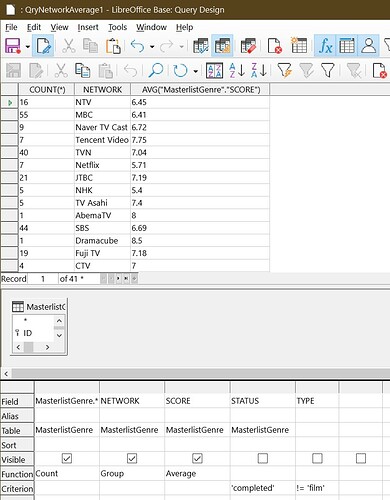Check Visible for STATUS column
The image size is (390, 500).
263,459
